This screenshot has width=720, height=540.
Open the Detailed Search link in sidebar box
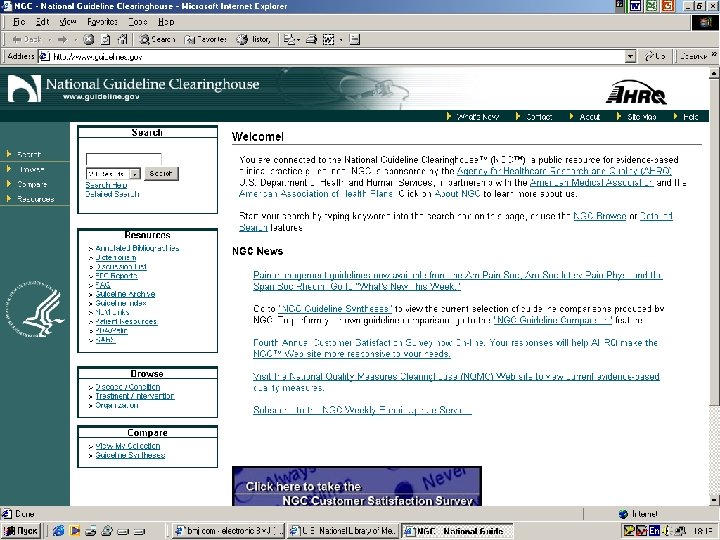[112, 194]
